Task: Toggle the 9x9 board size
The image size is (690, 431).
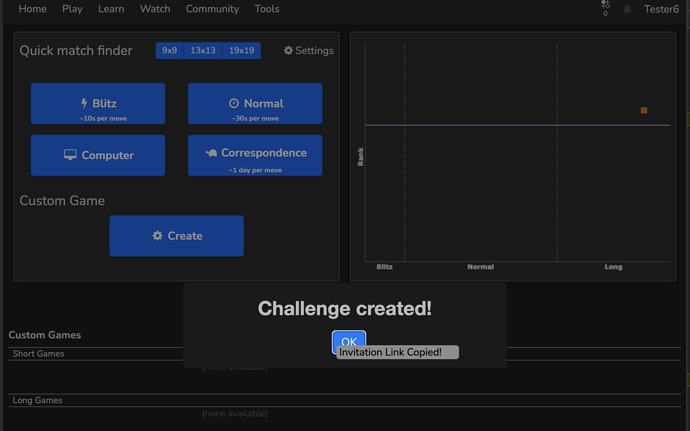Action: 169,51
